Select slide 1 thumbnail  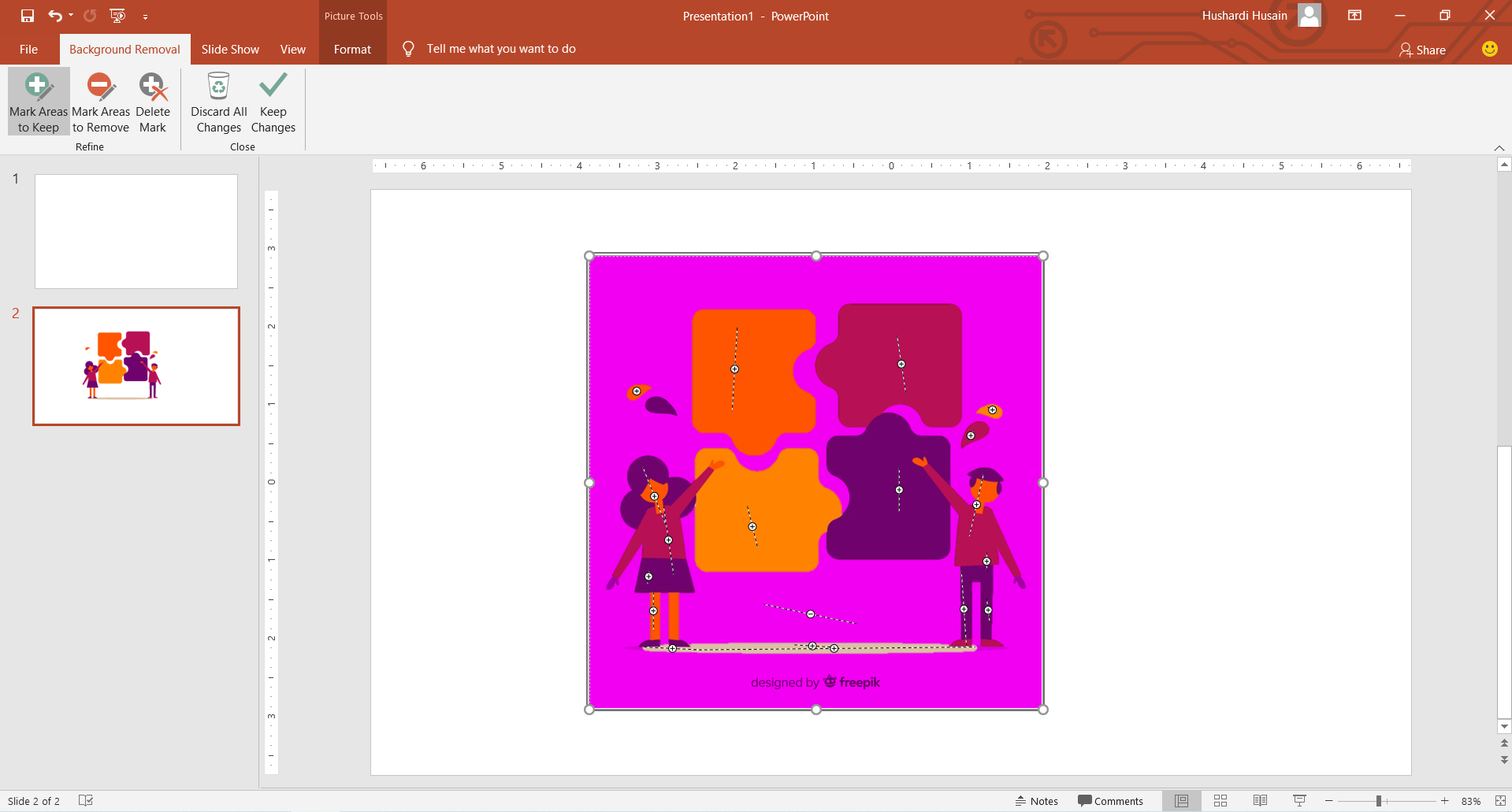tap(136, 232)
